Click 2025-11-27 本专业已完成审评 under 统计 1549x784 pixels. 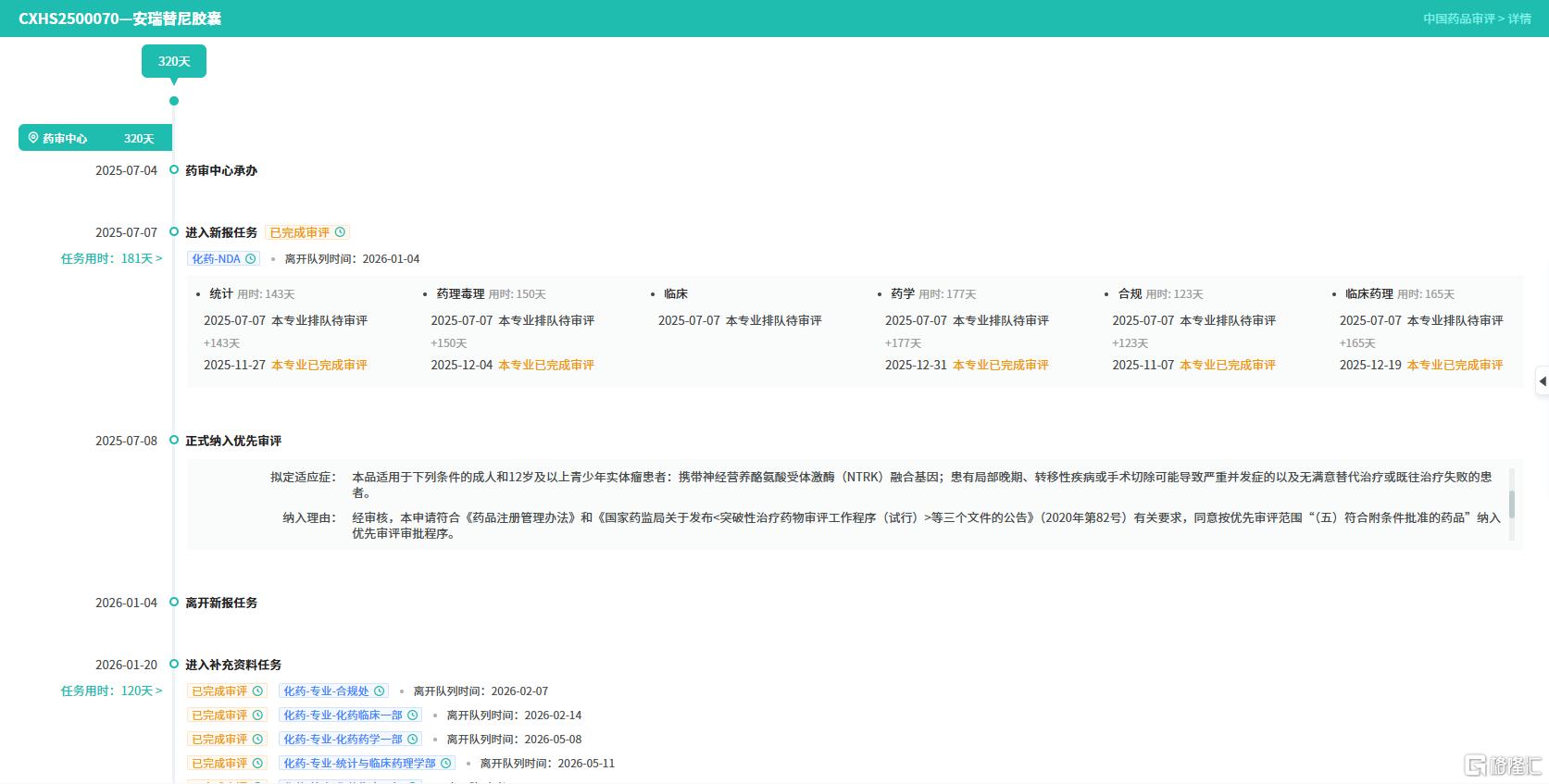[285, 365]
